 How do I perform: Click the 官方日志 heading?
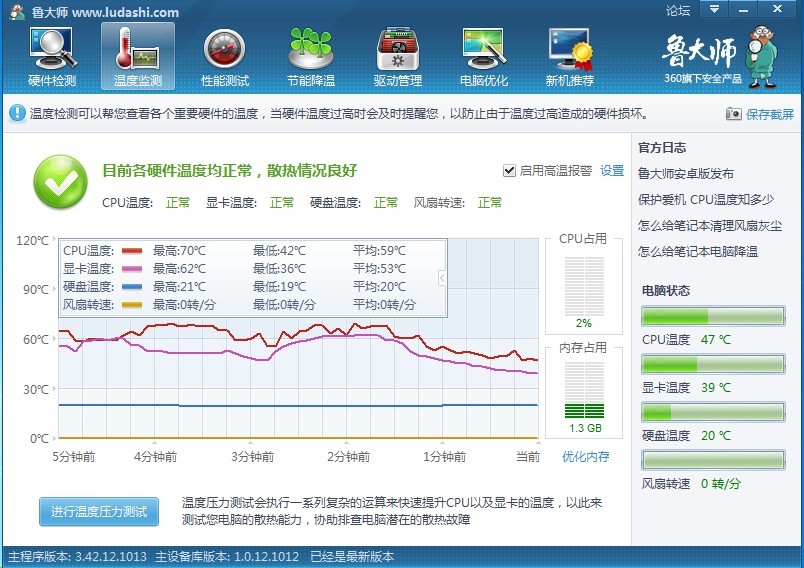pos(662,148)
